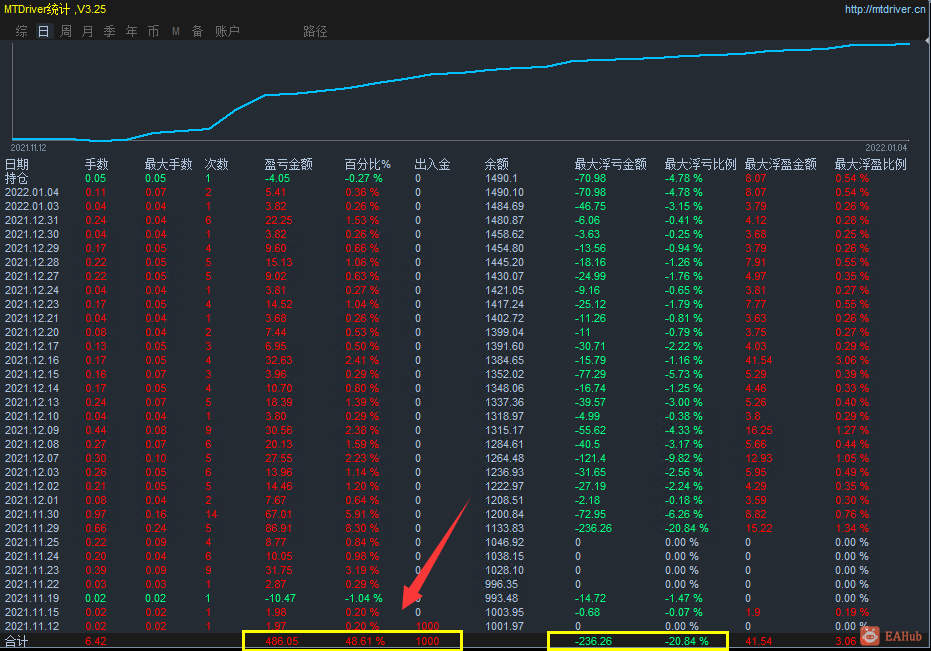Open the http://mtdriver.cn link
The height and width of the screenshot is (651, 931).
885,9
